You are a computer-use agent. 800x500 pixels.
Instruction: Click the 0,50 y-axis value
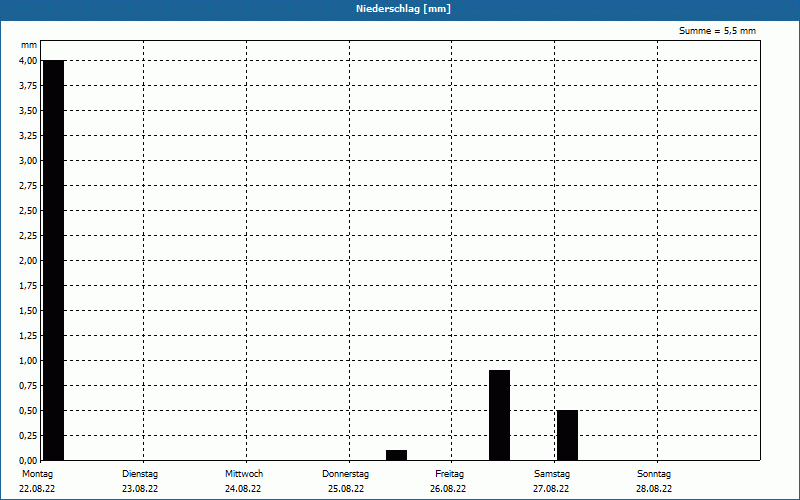[28, 411]
